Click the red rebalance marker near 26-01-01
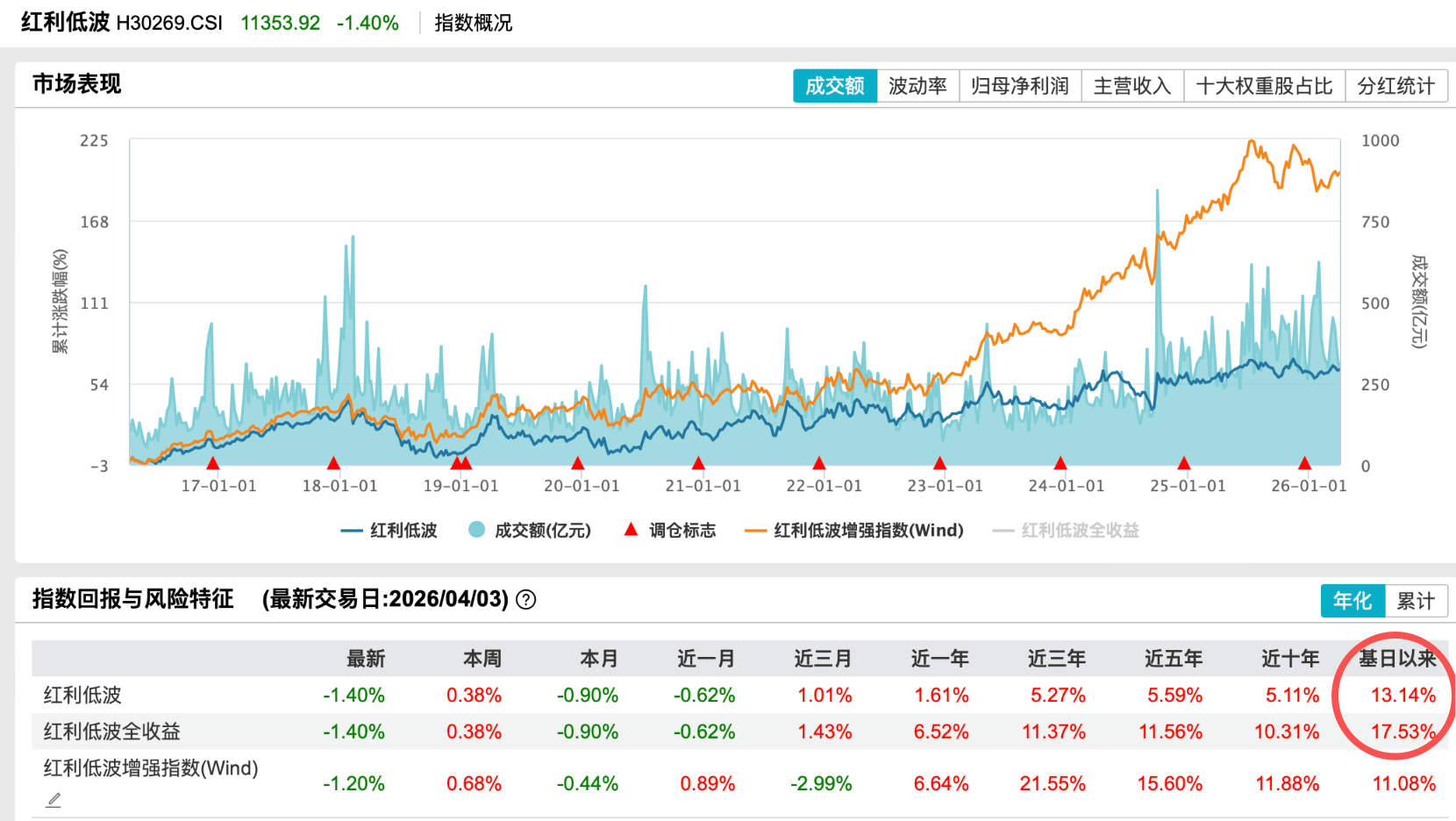 1304,463
